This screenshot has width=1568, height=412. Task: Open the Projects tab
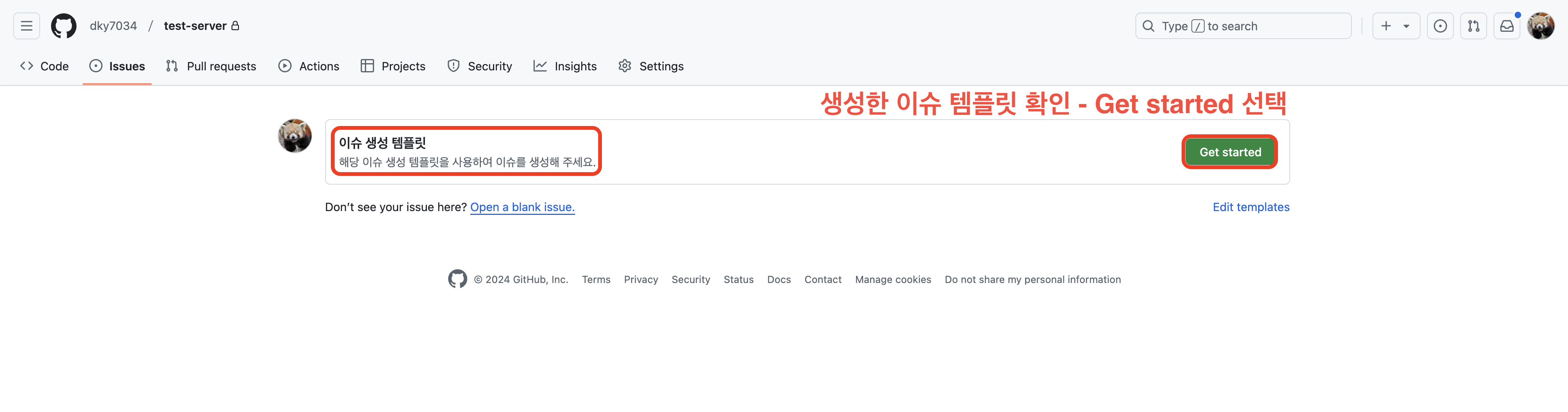[x=392, y=66]
